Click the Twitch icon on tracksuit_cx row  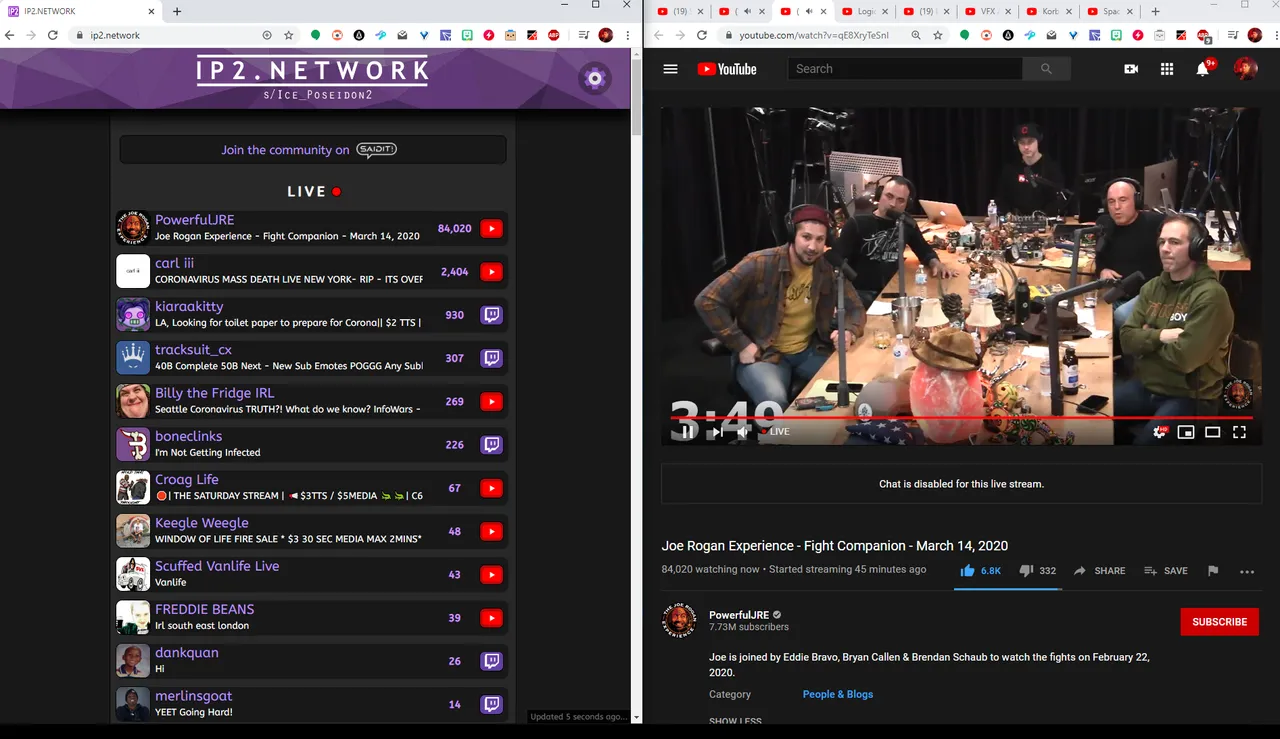(491, 358)
